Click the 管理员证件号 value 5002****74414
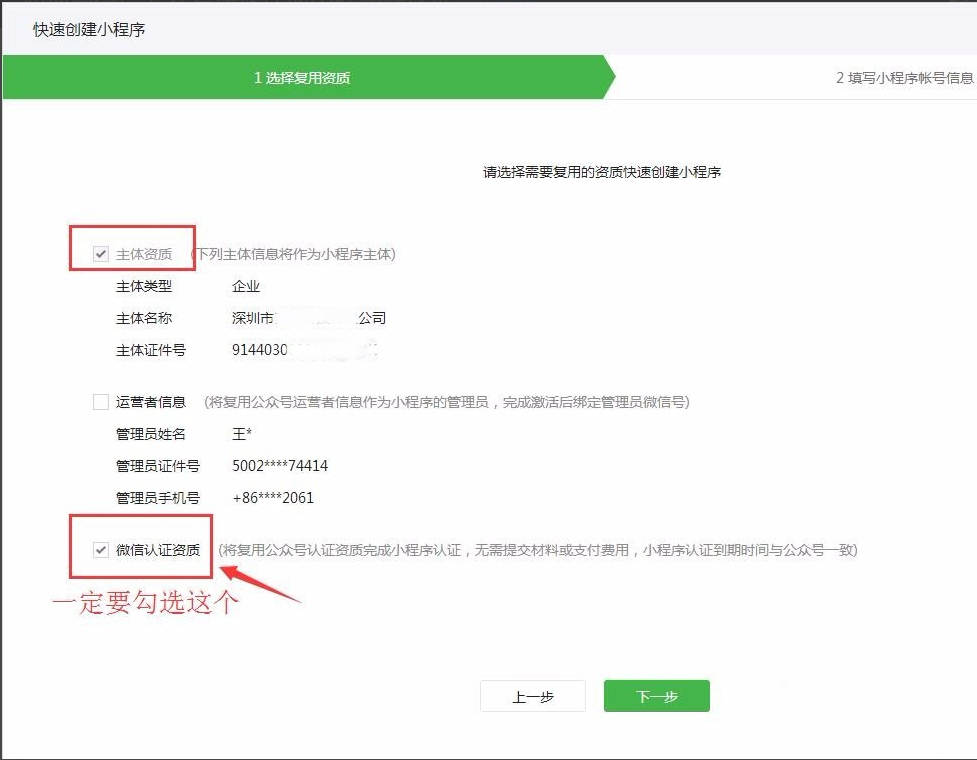 tap(280, 466)
